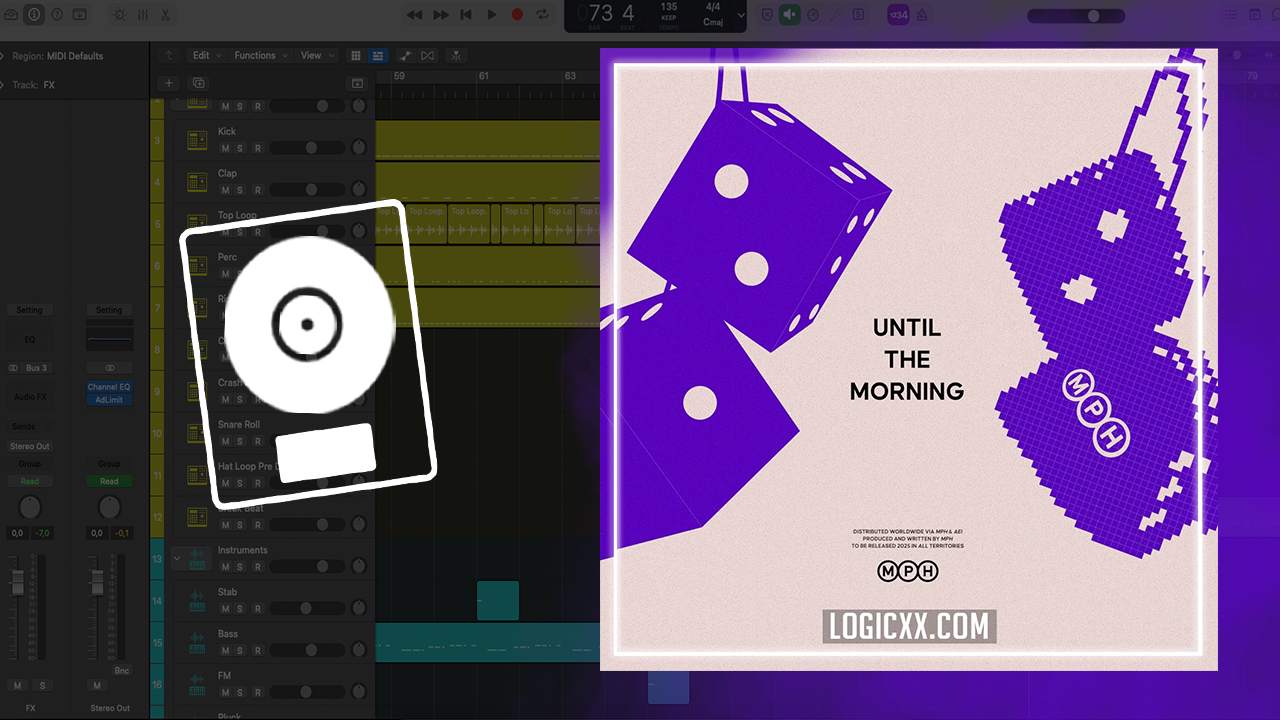Click the 4/4 time signature display

[713, 7]
